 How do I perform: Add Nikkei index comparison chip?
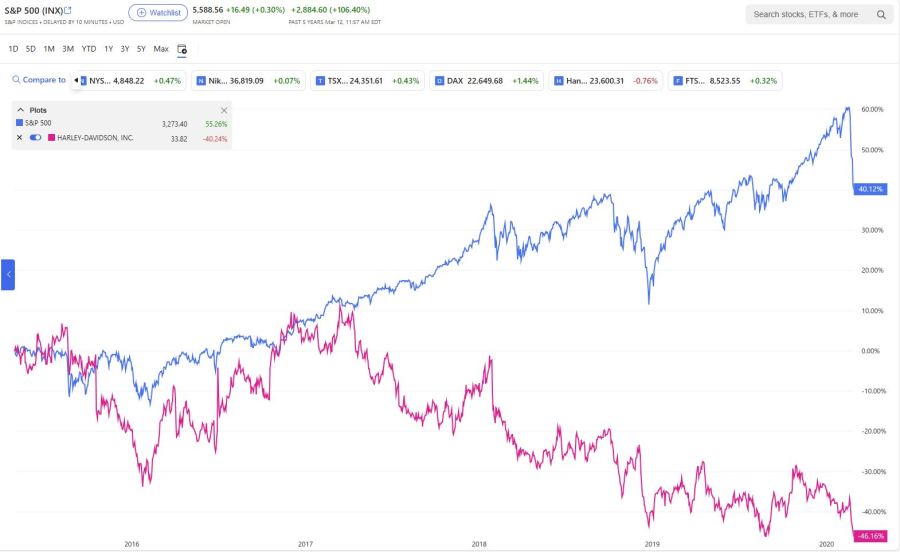pos(247,80)
